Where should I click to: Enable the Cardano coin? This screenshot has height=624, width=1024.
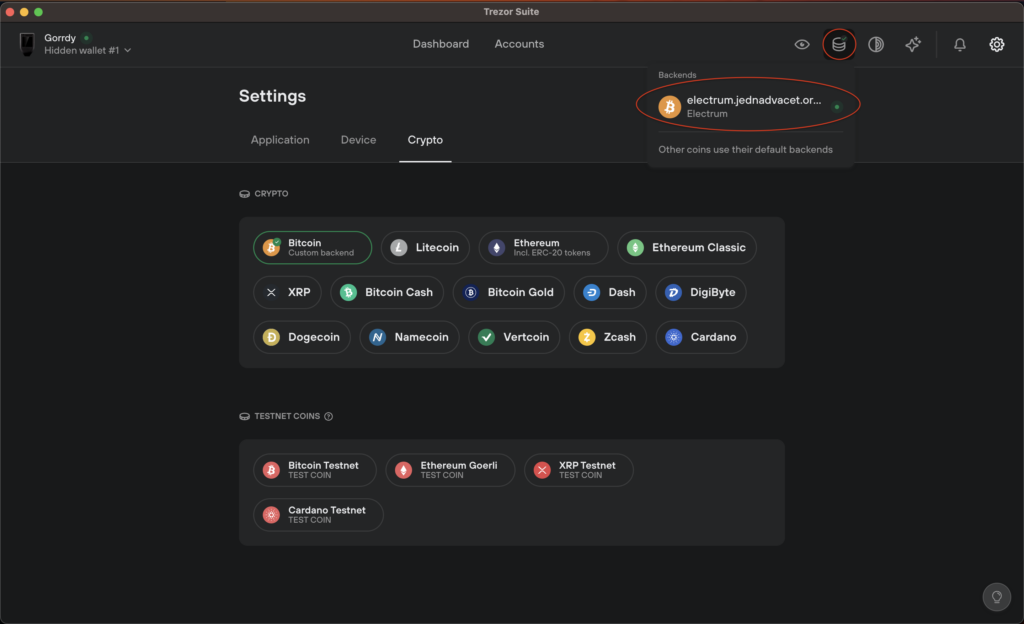coord(701,337)
